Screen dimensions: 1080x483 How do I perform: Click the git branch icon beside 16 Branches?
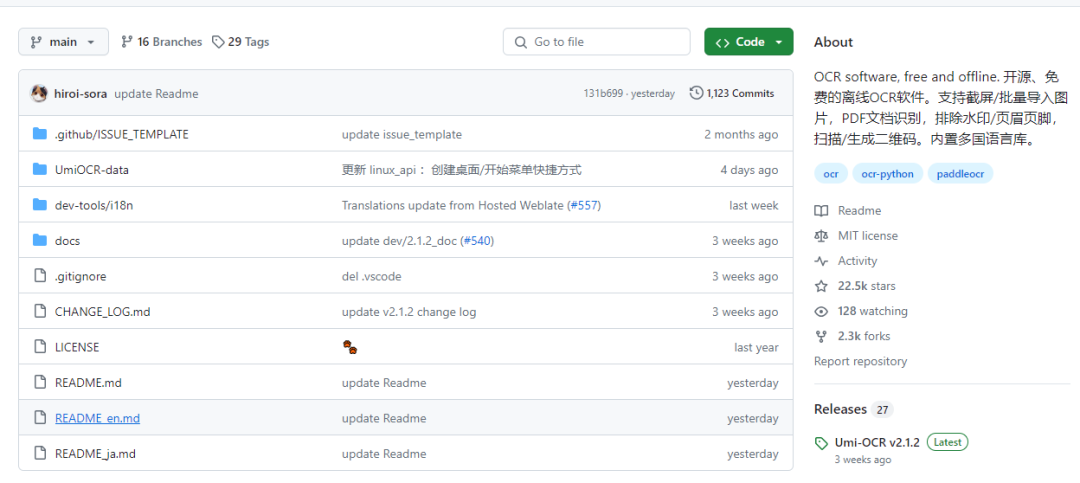(127, 42)
